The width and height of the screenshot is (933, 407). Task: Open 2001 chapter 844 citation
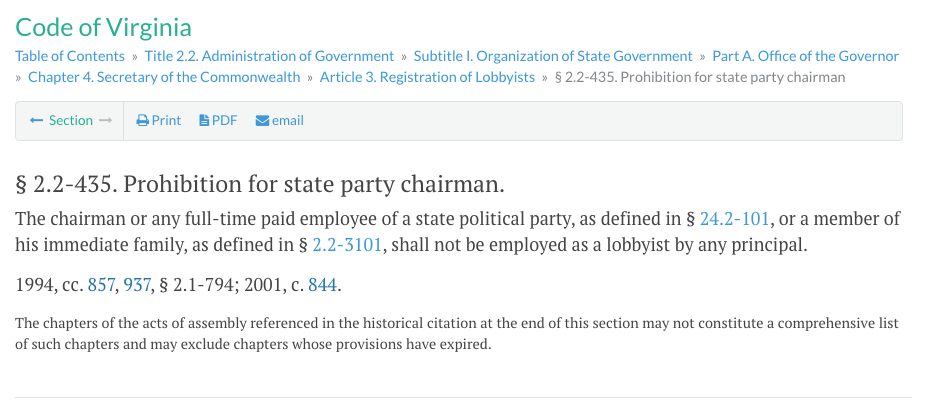[x=323, y=286]
